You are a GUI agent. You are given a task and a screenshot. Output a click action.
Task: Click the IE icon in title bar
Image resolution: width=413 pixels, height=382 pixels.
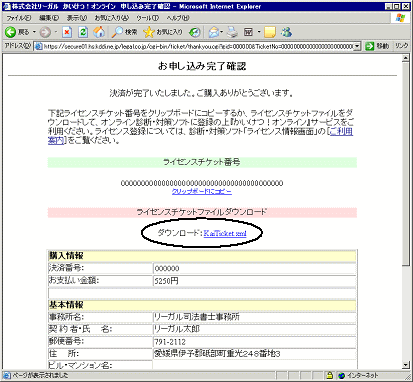click(6, 6)
